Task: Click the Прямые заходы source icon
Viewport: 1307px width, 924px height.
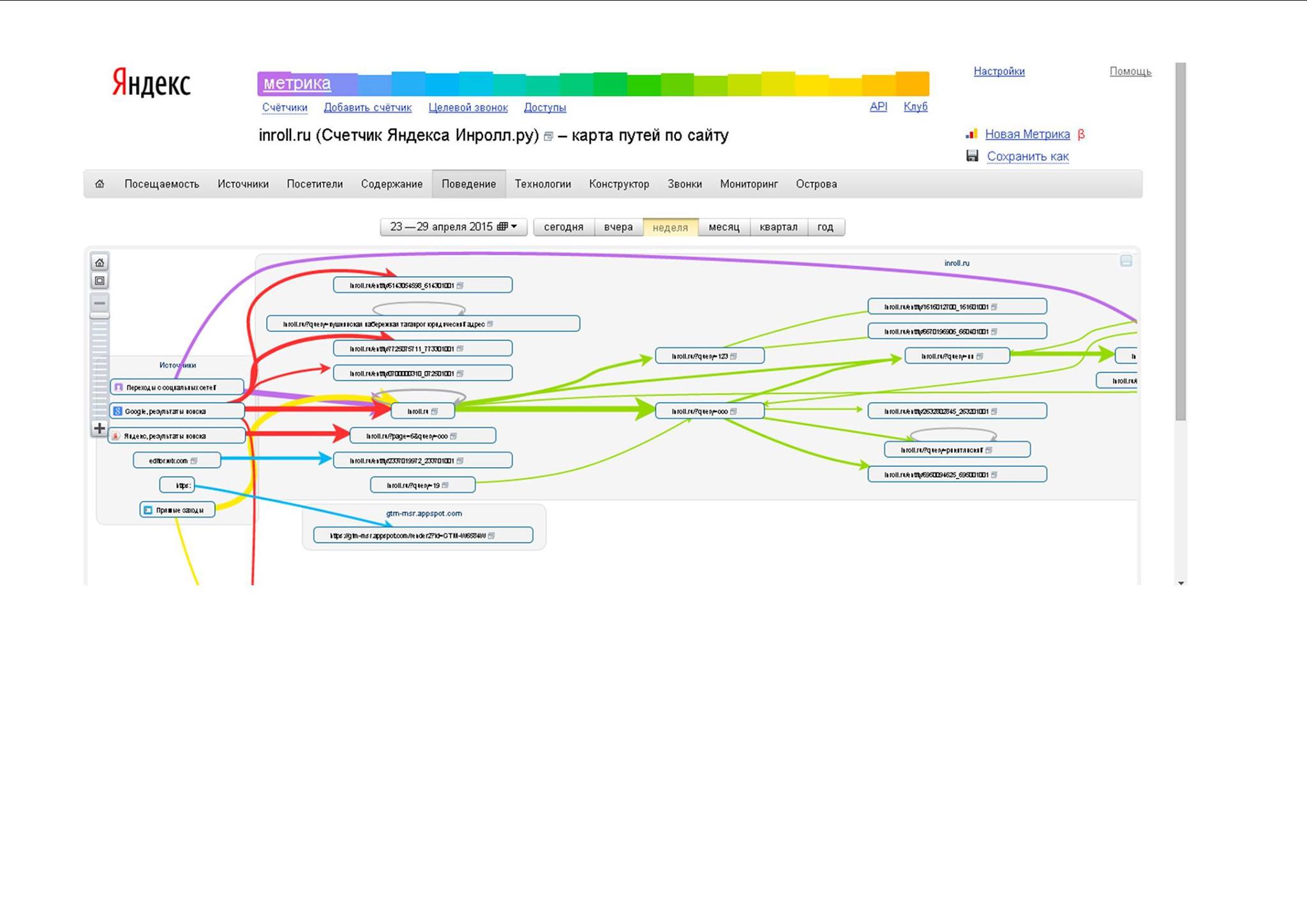Action: coord(148,510)
